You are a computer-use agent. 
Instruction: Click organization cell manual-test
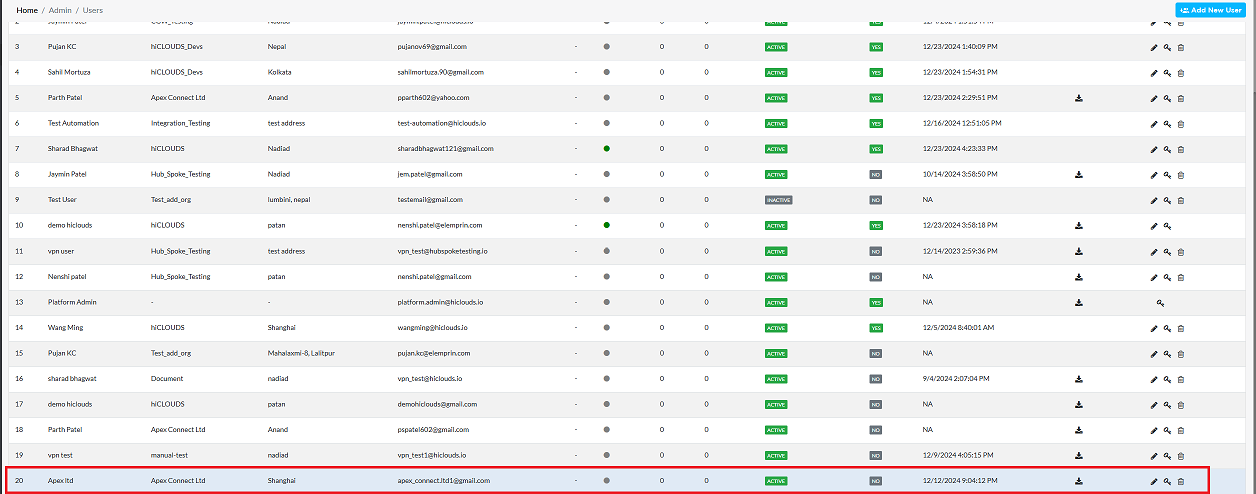tap(170, 455)
